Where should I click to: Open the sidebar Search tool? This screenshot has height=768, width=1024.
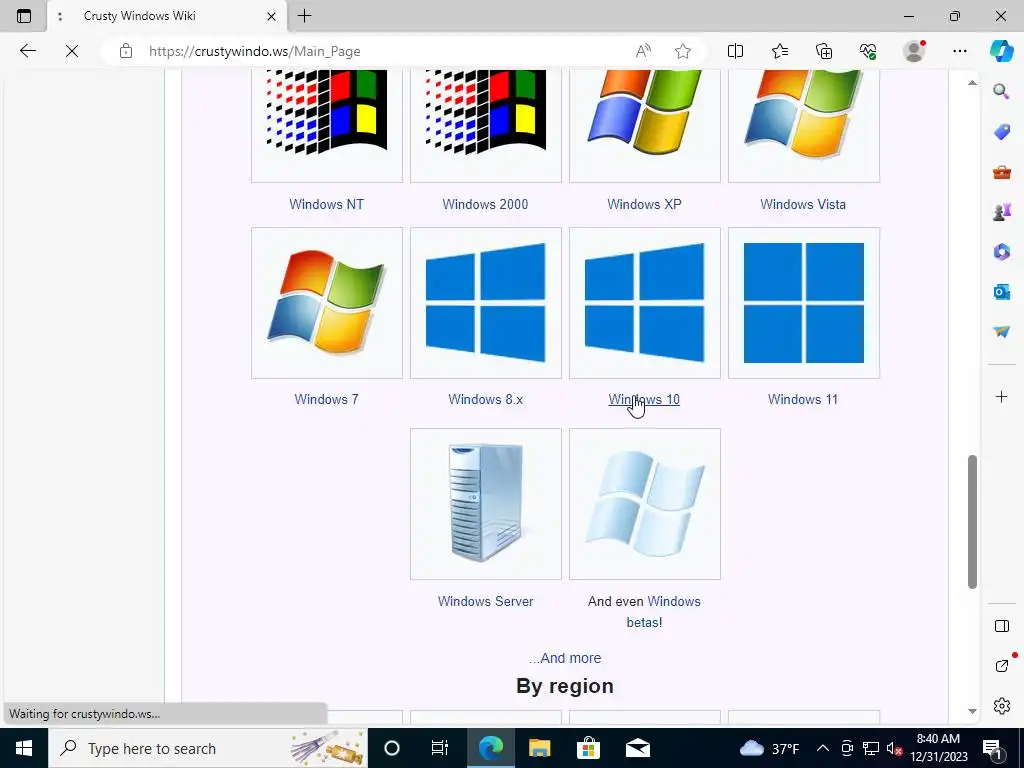point(1001,91)
